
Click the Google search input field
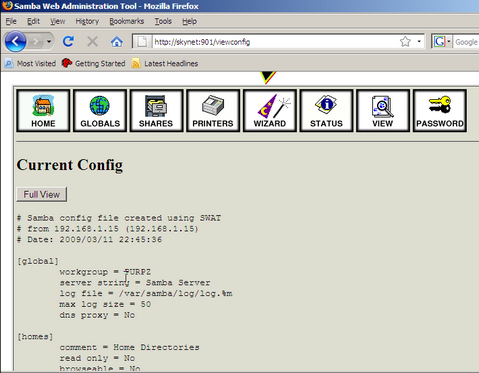click(466, 42)
